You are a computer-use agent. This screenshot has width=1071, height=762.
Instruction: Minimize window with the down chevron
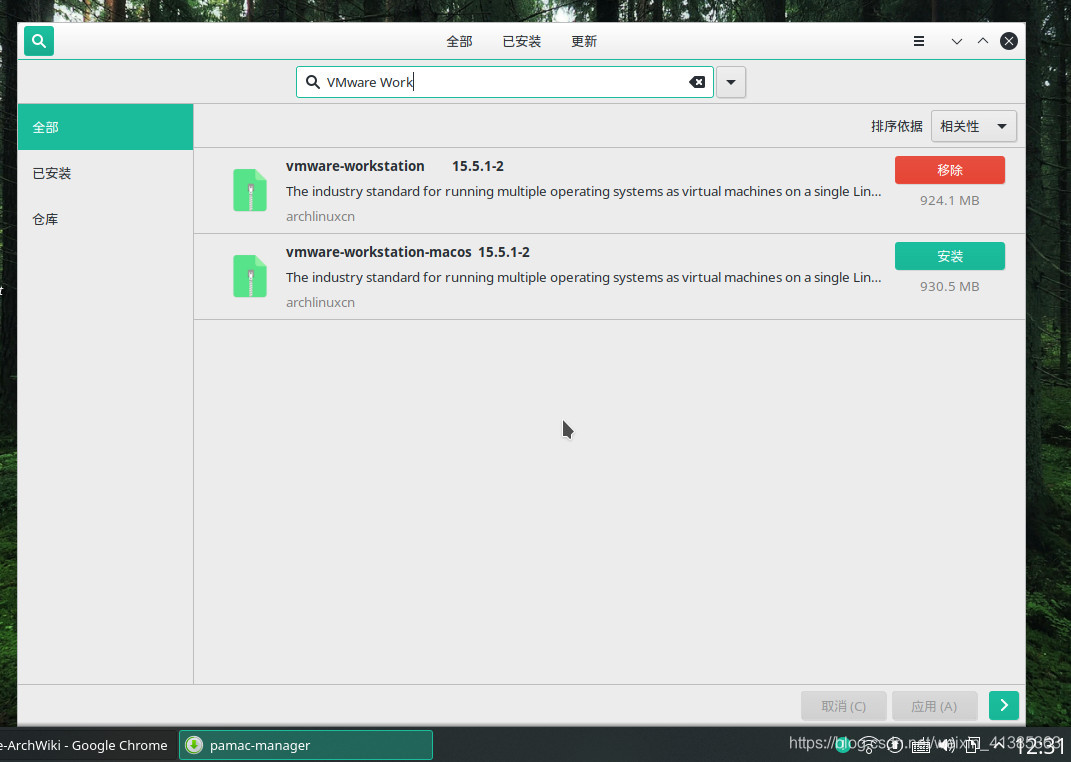pyautogui.click(x=956, y=41)
